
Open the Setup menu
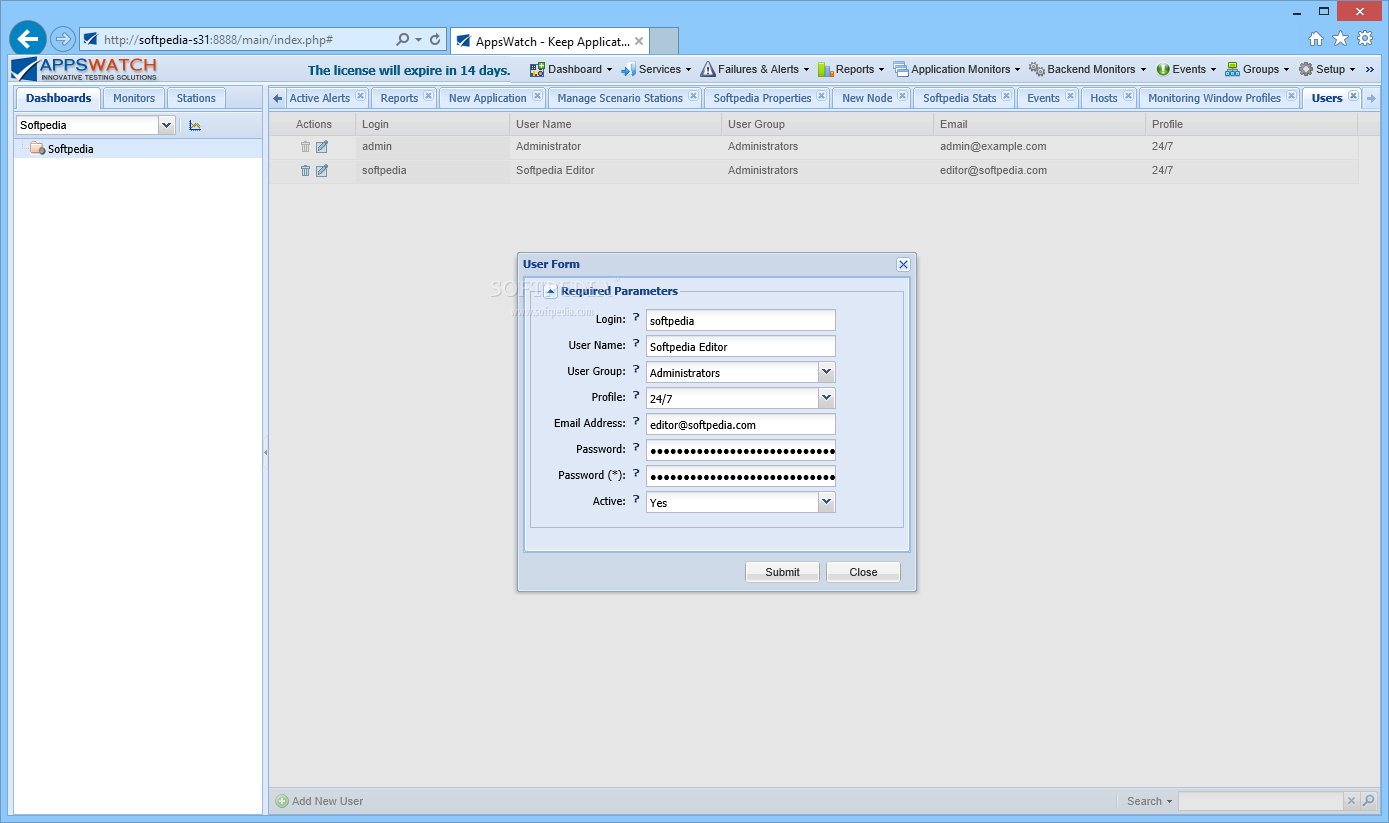(1327, 69)
